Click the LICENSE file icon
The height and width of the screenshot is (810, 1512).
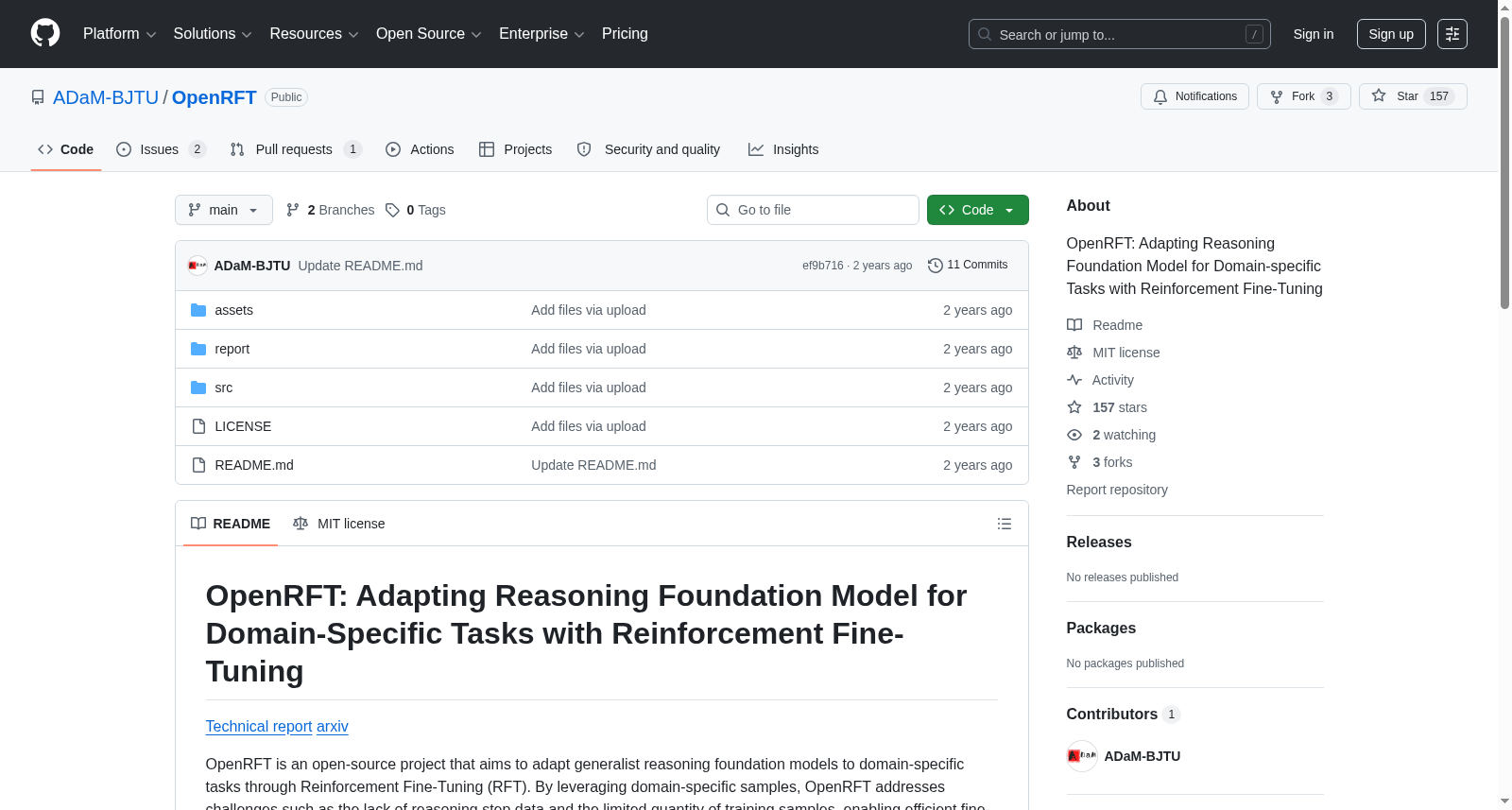(x=198, y=426)
